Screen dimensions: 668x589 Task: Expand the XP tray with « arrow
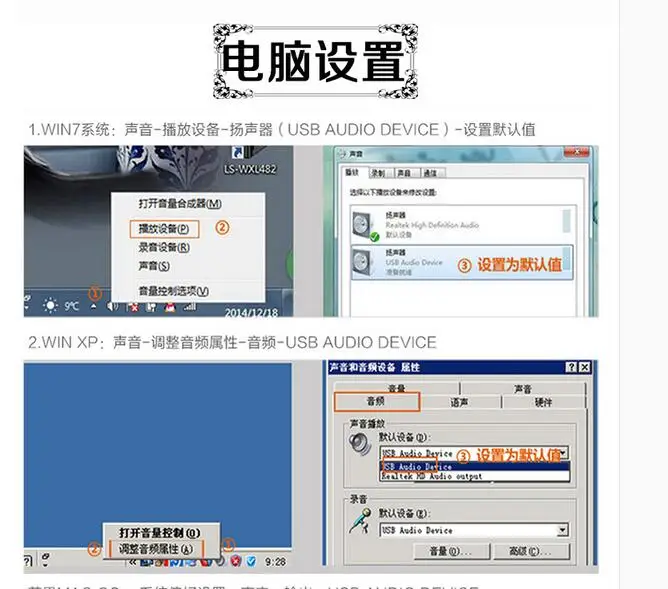132,562
